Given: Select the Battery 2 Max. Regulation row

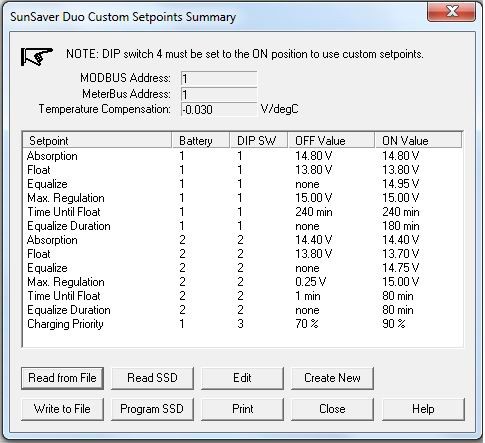Looking at the screenshot, I should click(242, 282).
